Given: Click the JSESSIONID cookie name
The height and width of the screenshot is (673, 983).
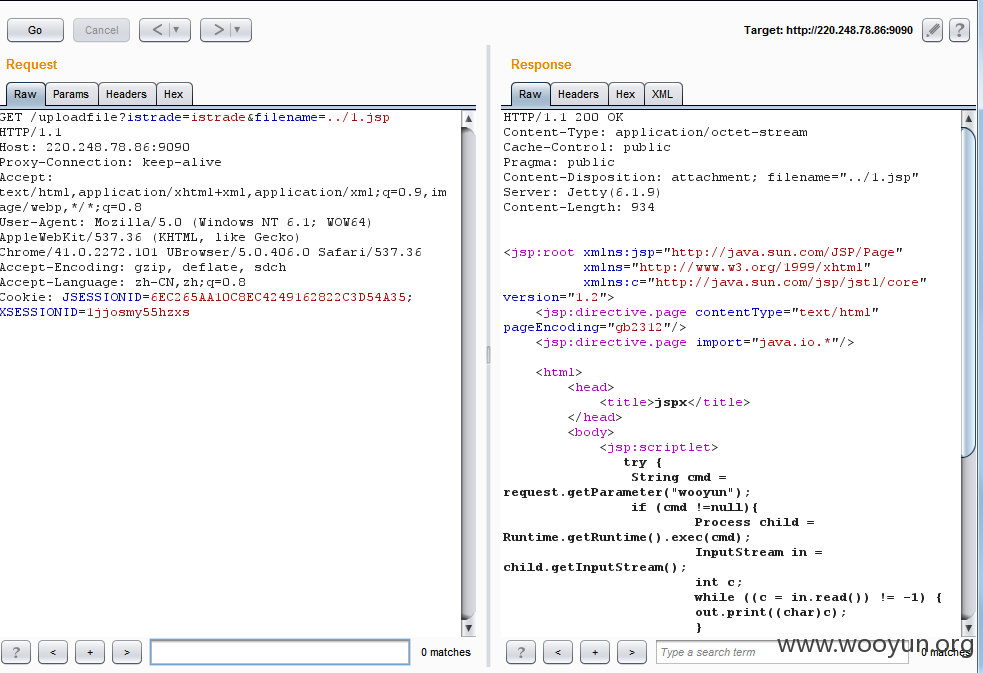Looking at the screenshot, I should click(102, 297).
